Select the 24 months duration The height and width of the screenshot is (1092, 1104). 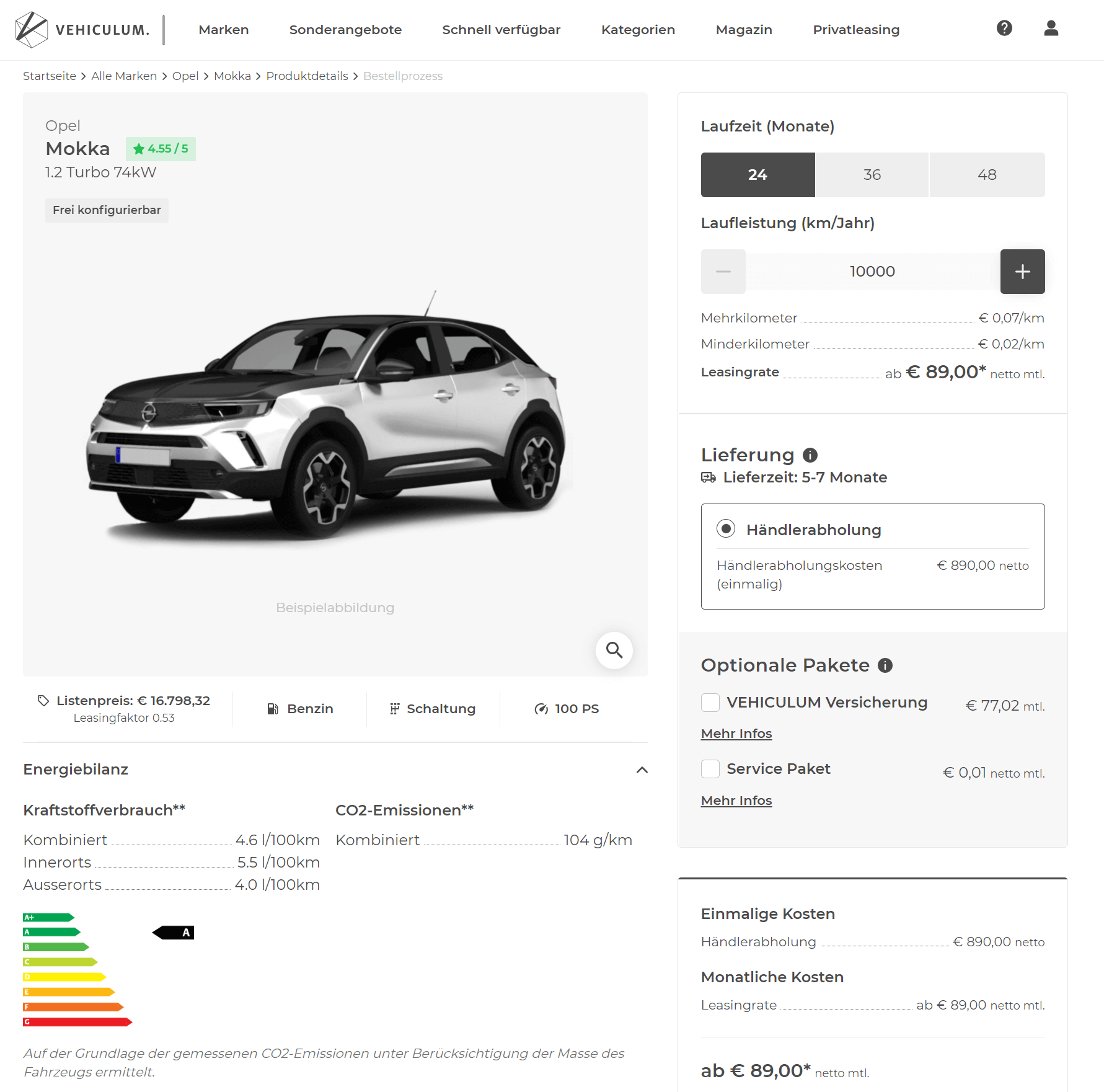(757, 175)
